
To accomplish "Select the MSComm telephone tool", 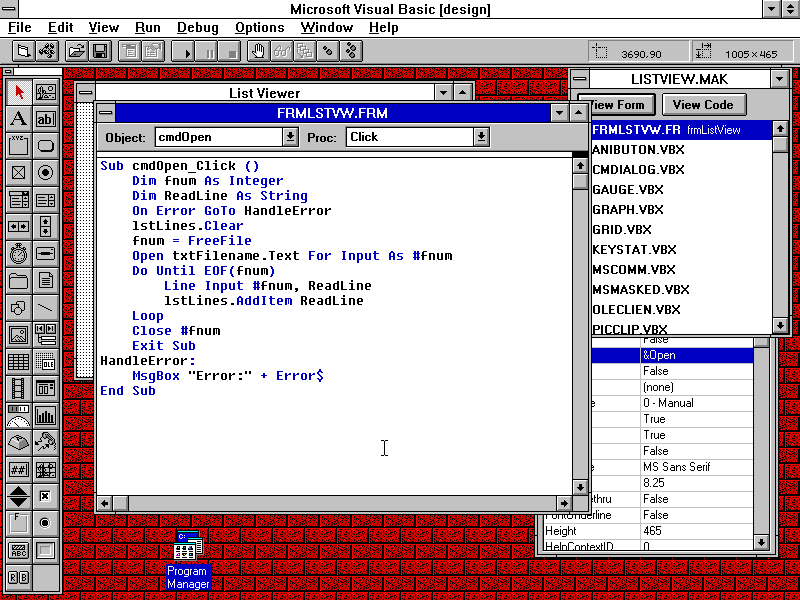I will point(45,442).
